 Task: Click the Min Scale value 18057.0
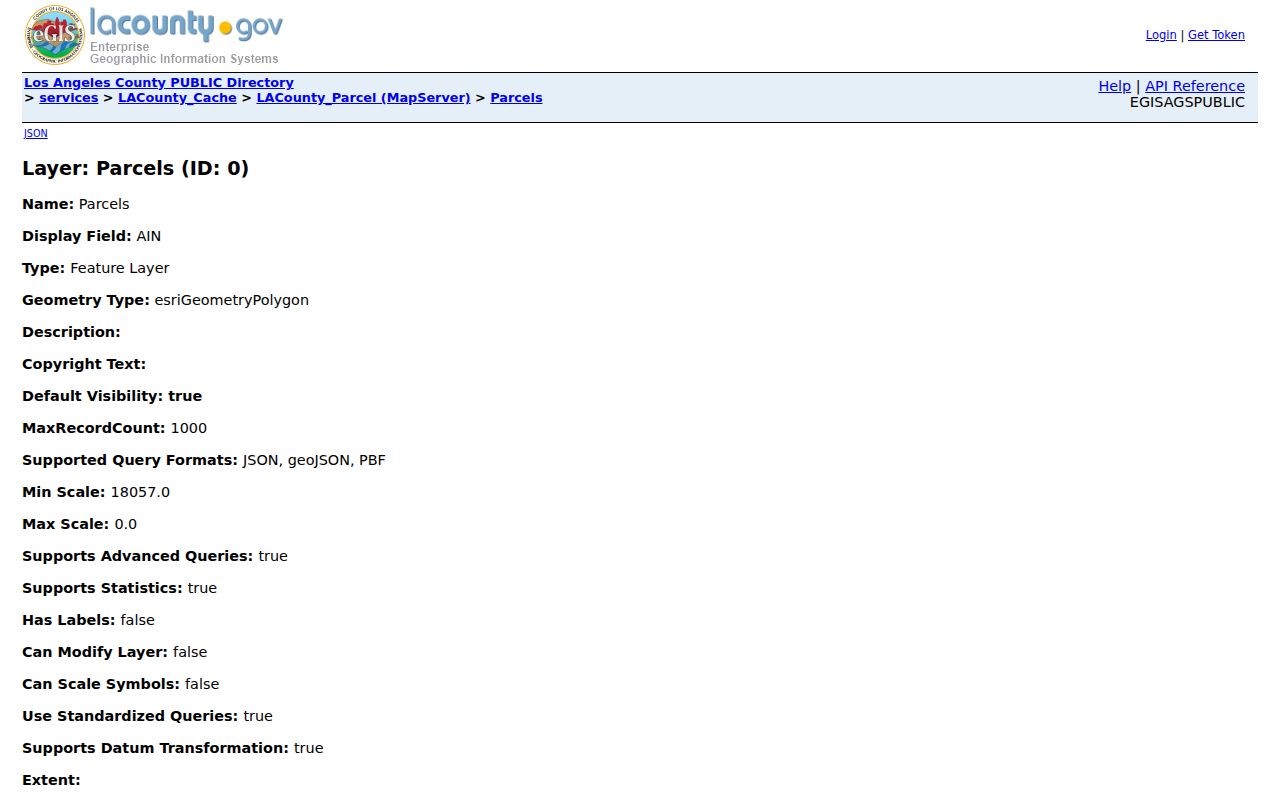click(140, 492)
